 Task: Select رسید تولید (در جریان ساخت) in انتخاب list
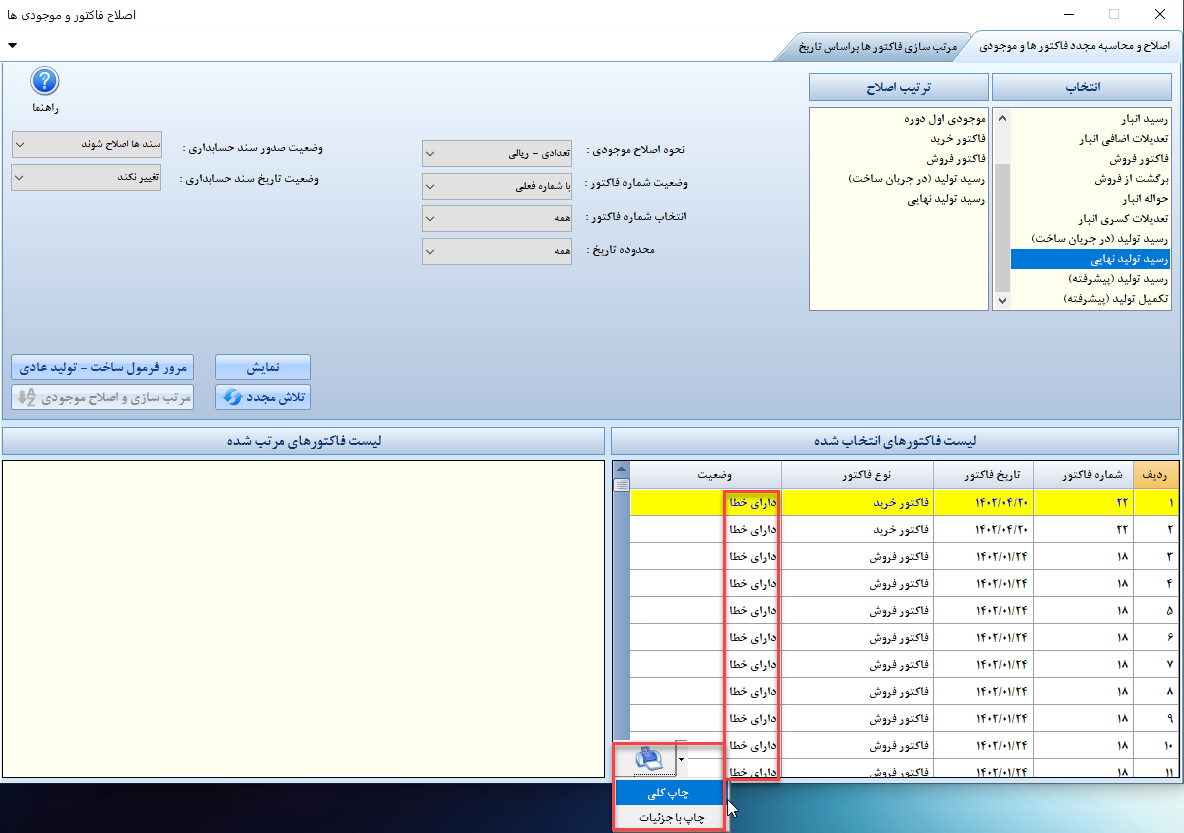click(1090, 239)
